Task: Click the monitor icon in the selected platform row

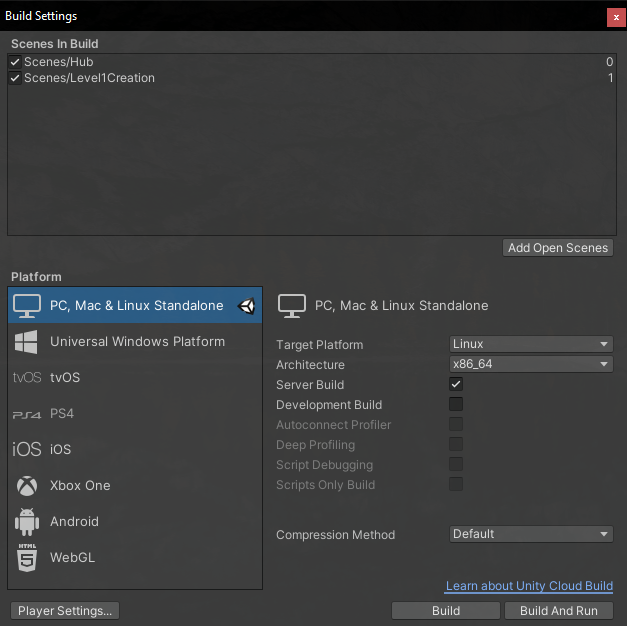Action: coord(27,306)
